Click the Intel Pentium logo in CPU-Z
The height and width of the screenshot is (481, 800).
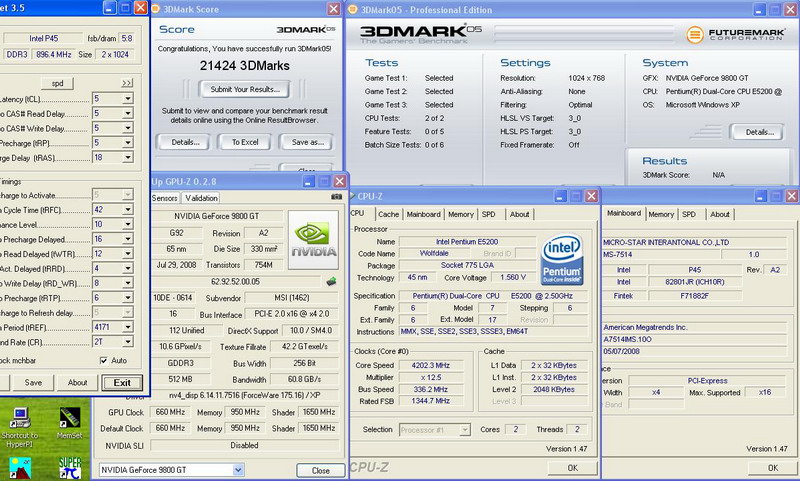562,260
